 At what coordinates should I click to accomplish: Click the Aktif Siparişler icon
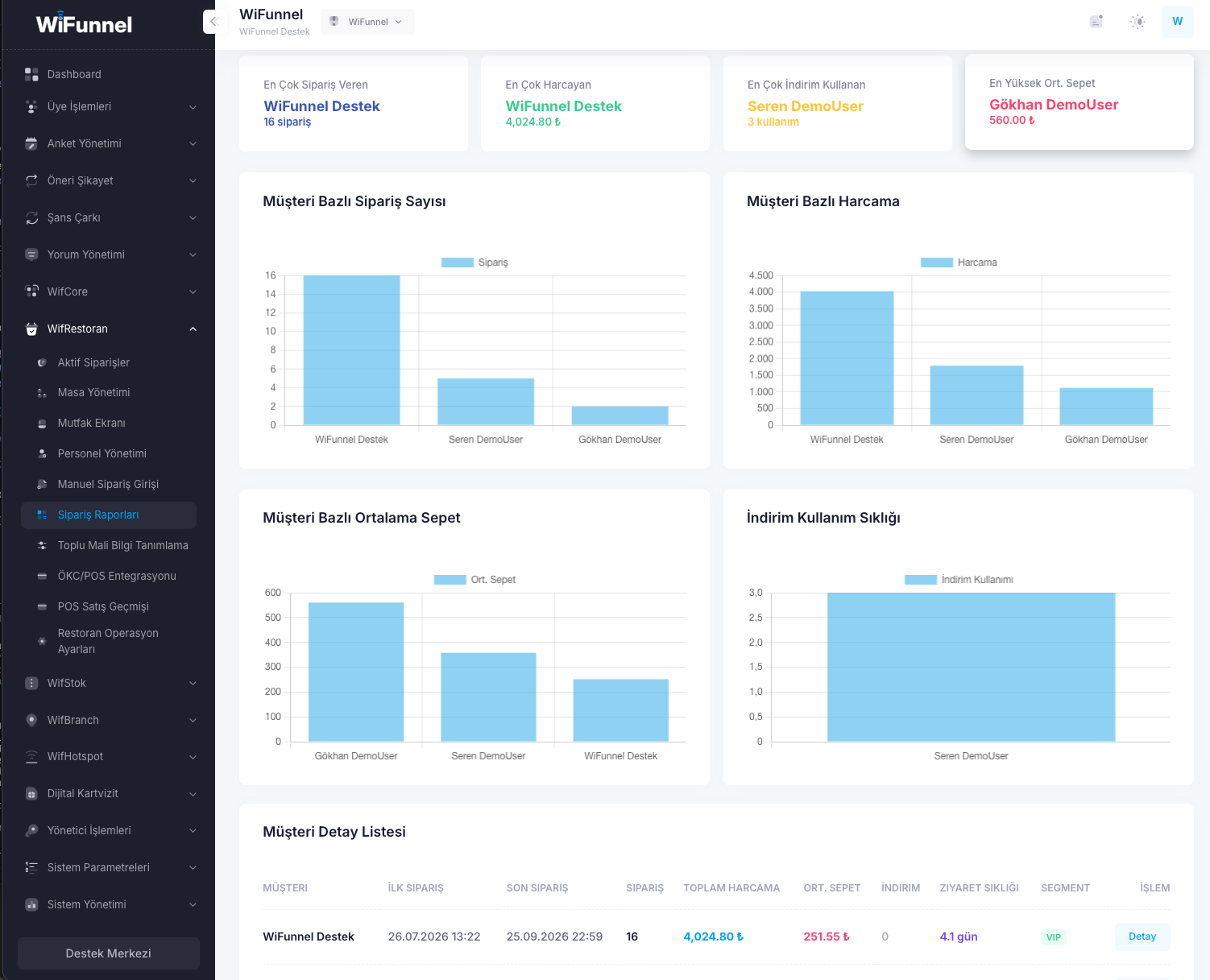coord(42,363)
